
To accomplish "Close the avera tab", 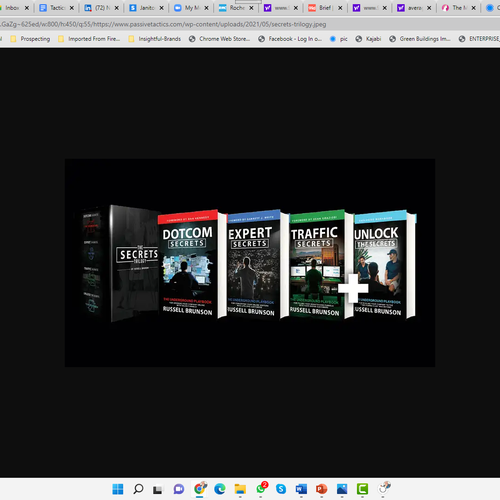I will [x=429, y=8].
